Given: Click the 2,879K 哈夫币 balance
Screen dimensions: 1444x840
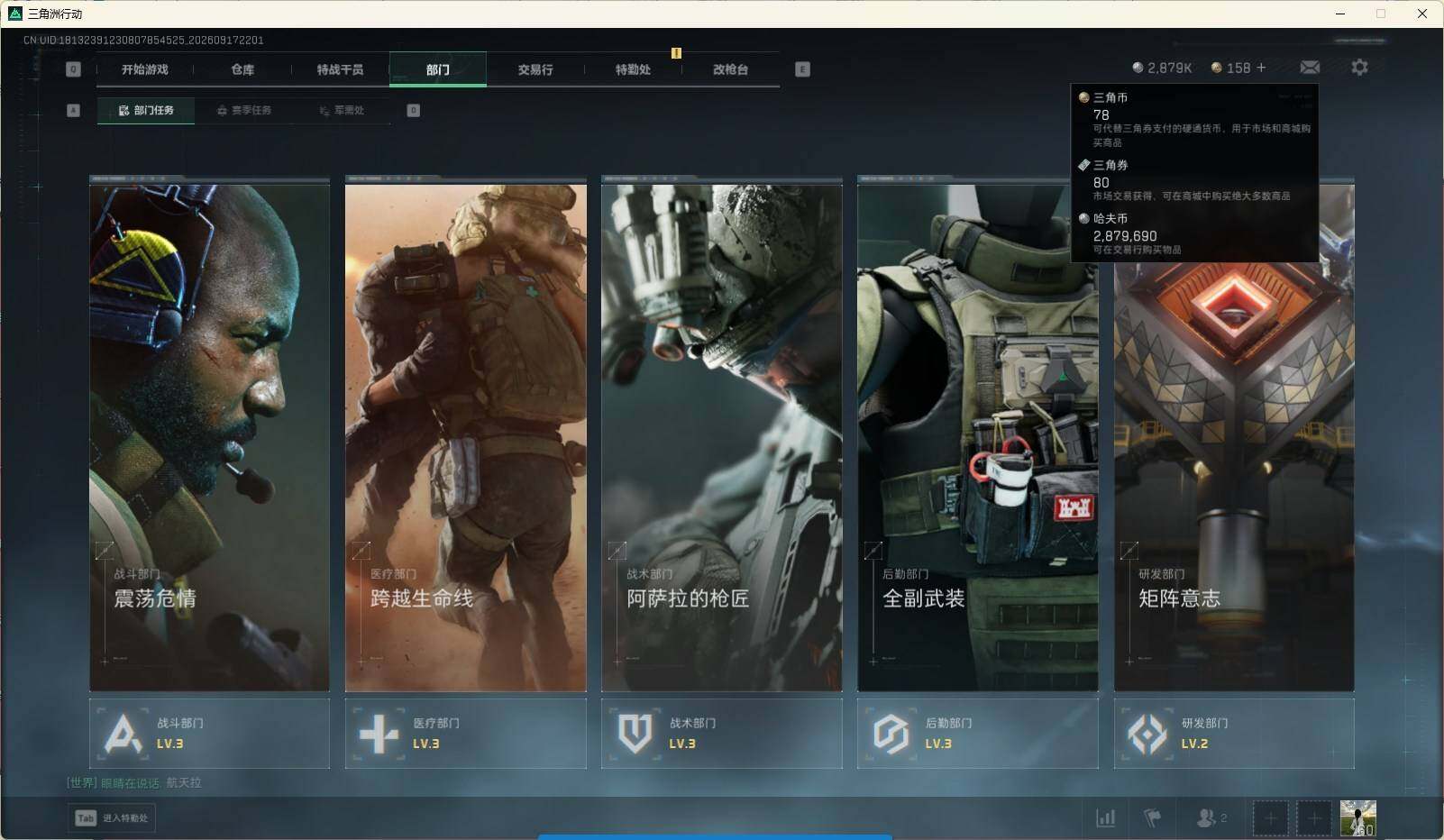Looking at the screenshot, I should tap(1162, 68).
